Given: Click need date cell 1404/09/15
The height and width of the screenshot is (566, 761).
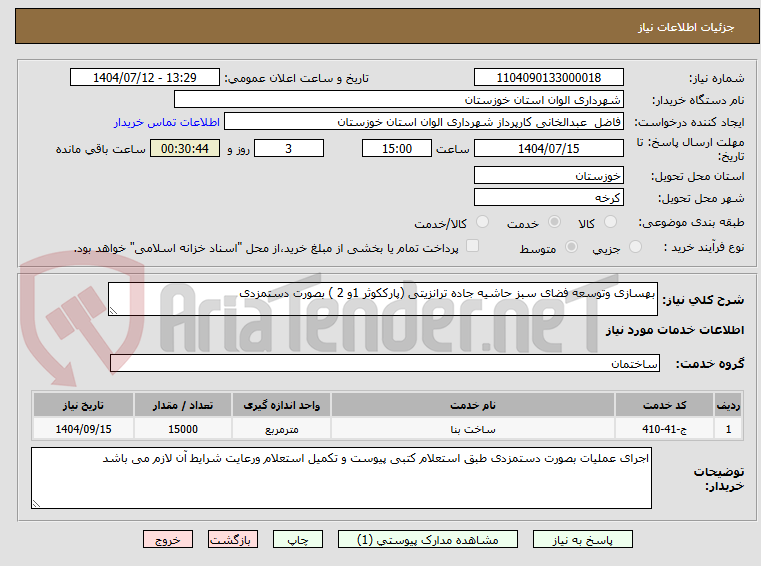Looking at the screenshot, I should click(x=83, y=429).
